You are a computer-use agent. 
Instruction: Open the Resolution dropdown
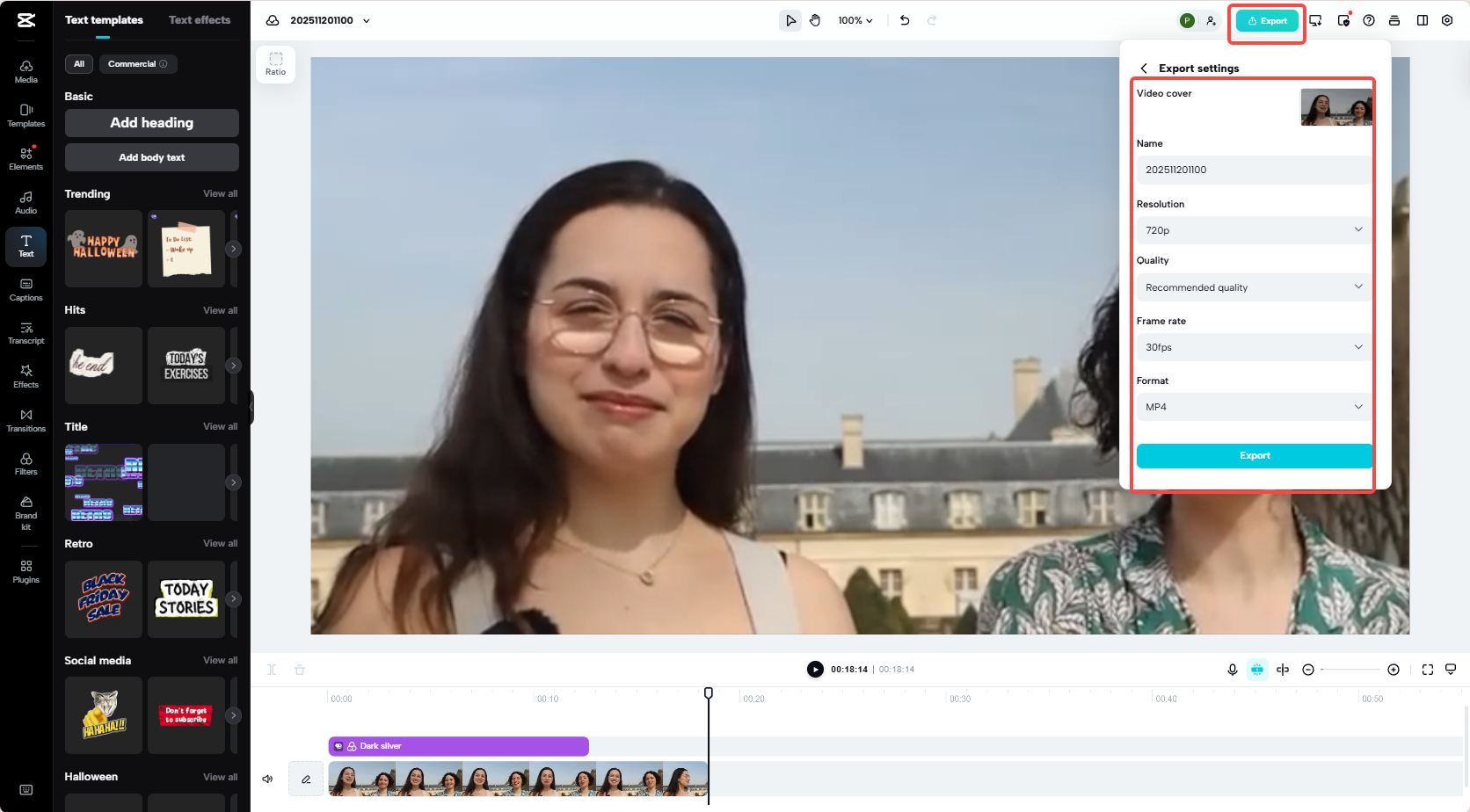1254,229
